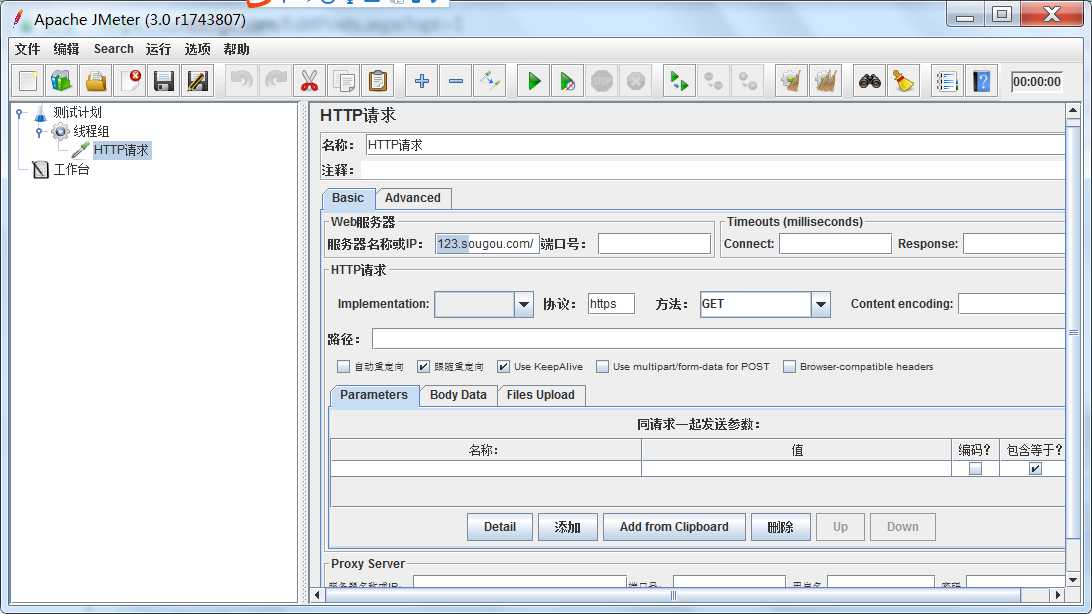The width and height of the screenshot is (1092, 614).
Task: Click the Remote start all icon
Action: click(x=678, y=81)
